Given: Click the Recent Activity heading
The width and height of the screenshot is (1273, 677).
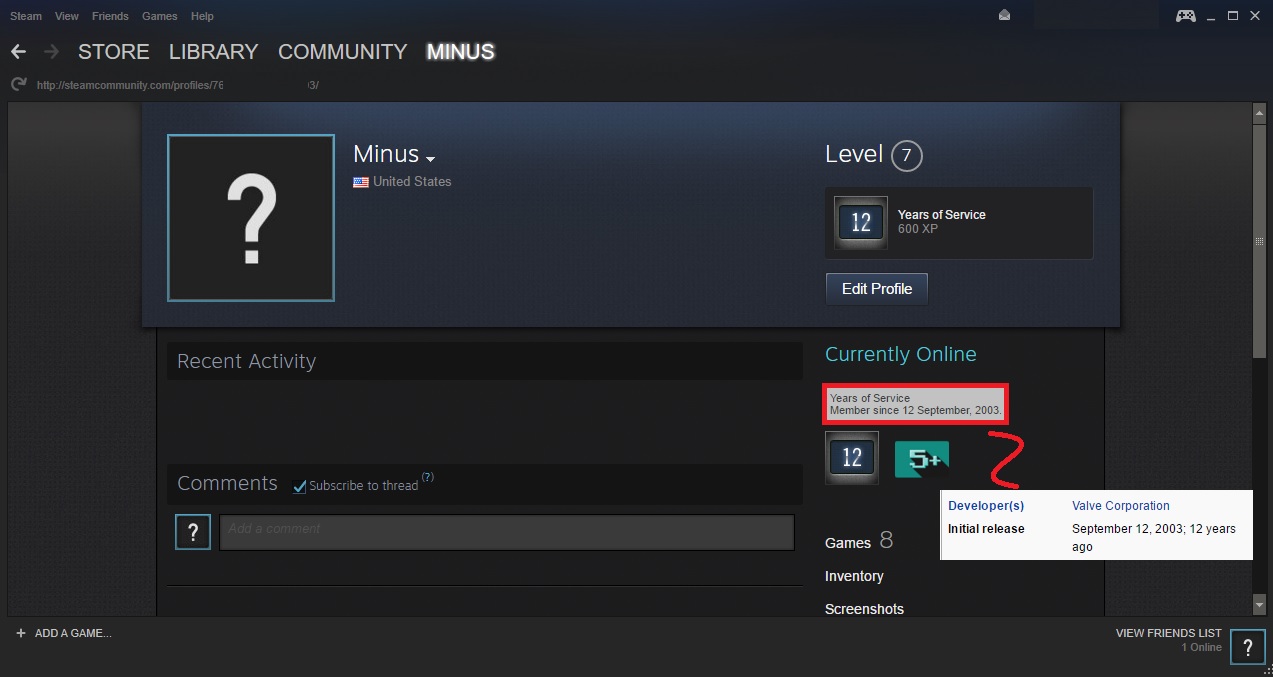Looking at the screenshot, I should coord(246,362).
